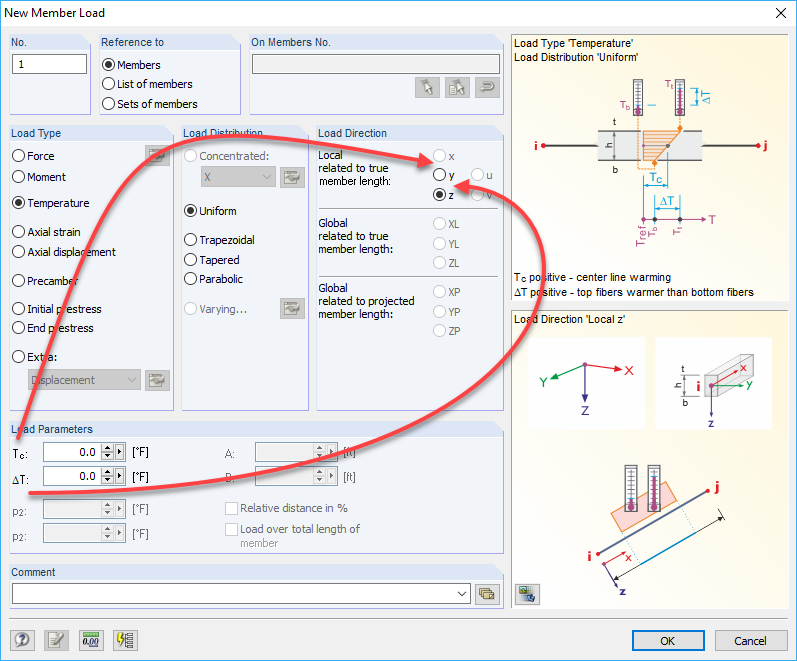Open the comment library icon

click(487, 594)
